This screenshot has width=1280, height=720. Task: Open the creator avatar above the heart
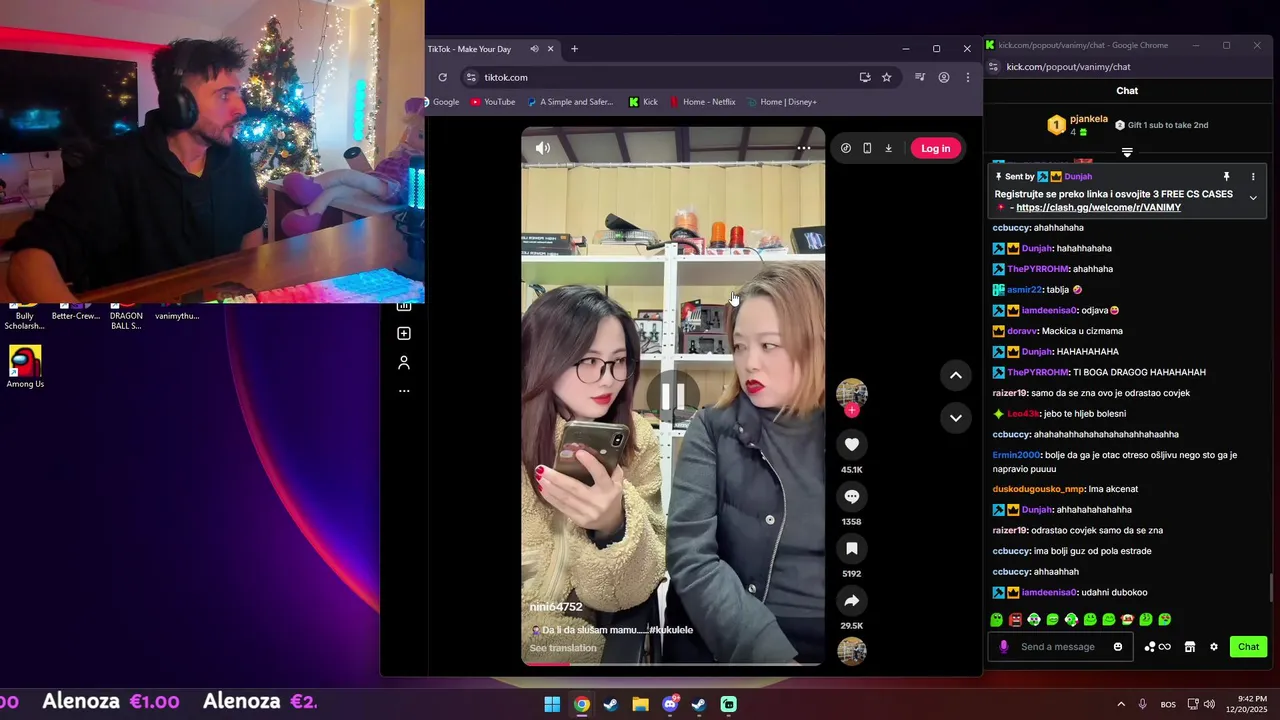click(852, 392)
